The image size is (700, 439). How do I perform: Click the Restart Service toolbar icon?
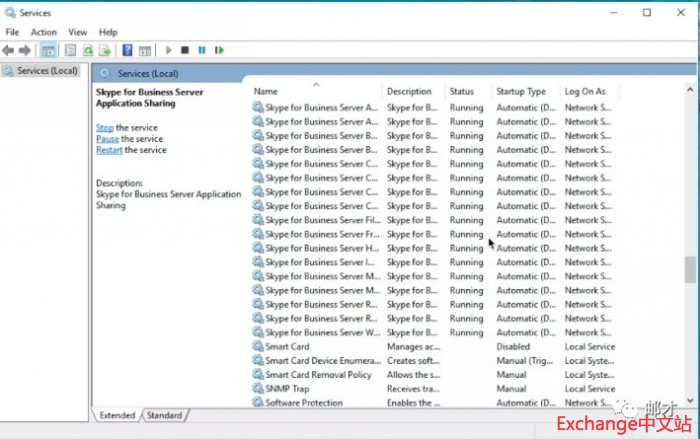[x=219, y=50]
